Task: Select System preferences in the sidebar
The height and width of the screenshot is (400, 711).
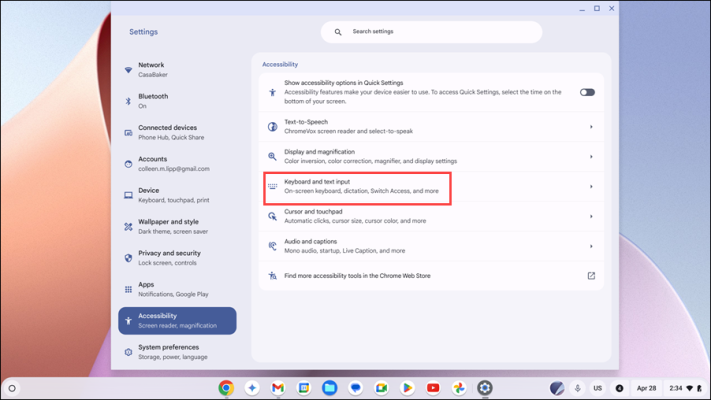Action: point(177,352)
